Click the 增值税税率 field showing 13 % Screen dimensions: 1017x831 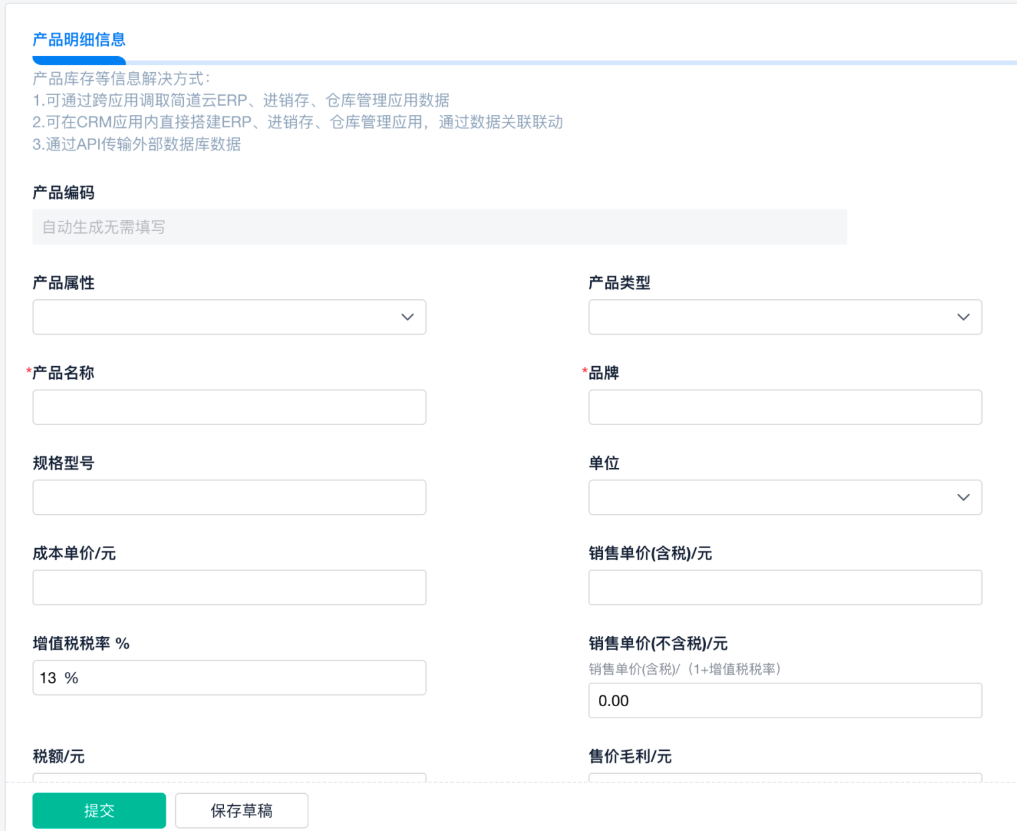[x=229, y=677]
